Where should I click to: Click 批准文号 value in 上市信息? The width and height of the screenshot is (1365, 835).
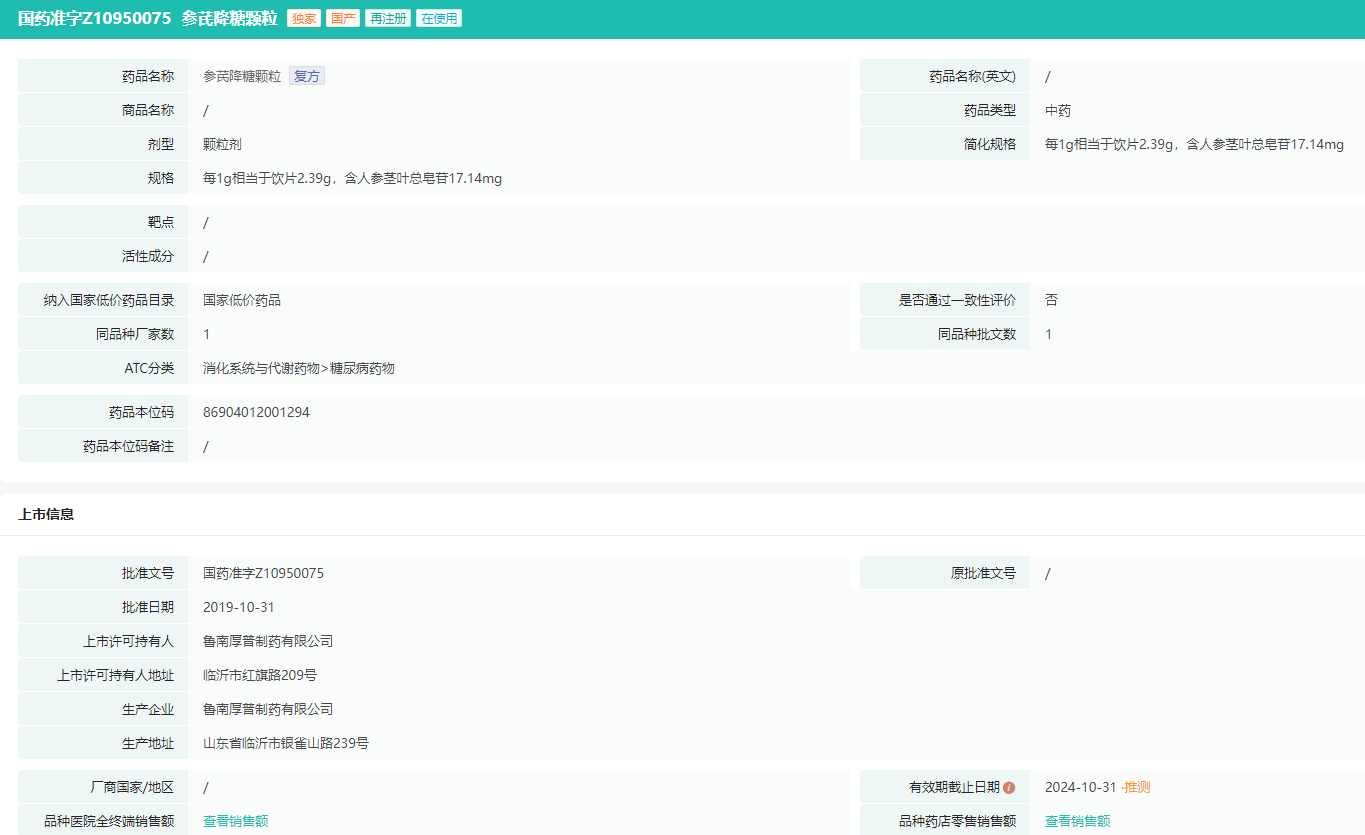263,573
